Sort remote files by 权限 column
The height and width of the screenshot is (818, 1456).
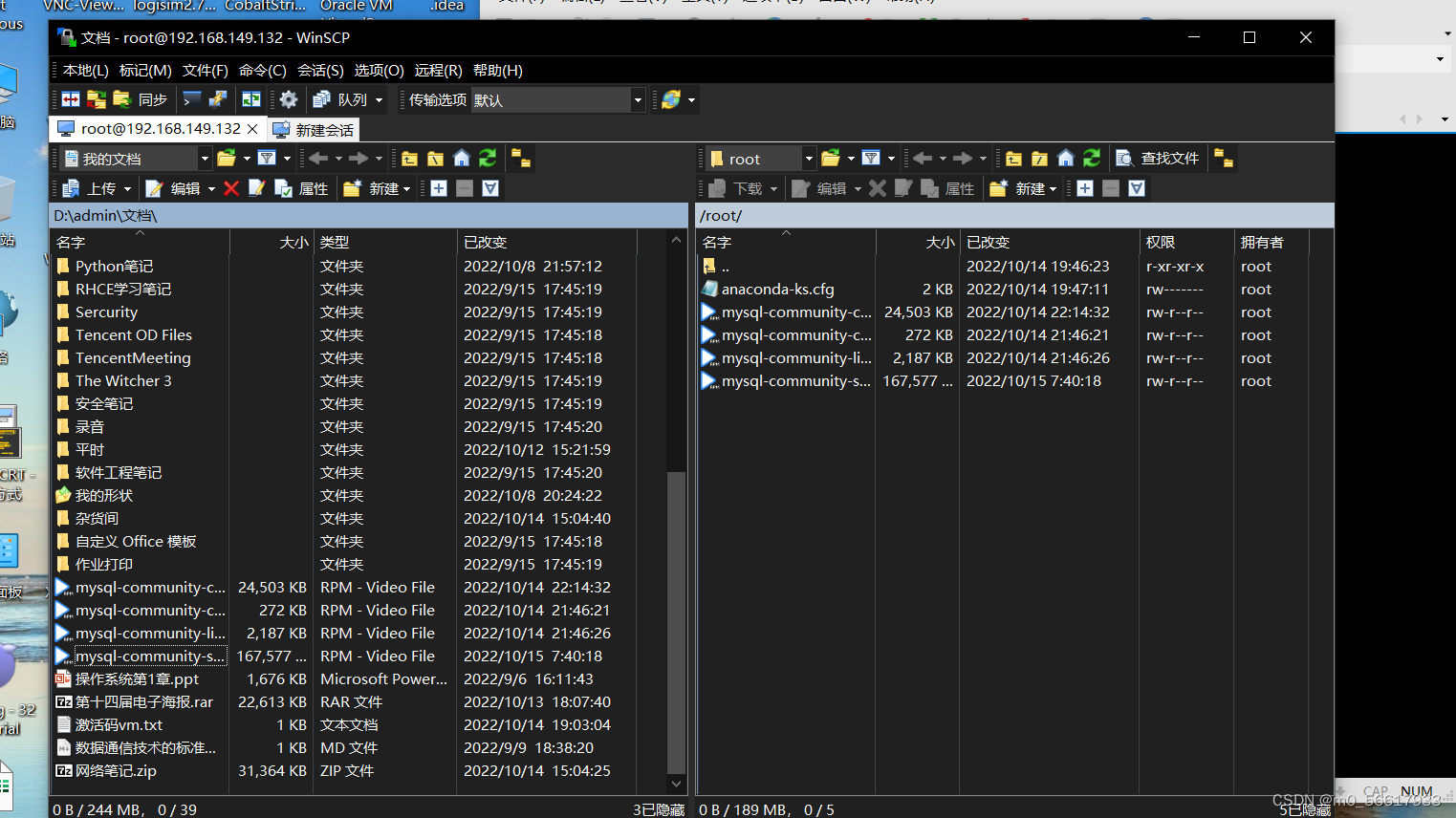[1185, 242]
